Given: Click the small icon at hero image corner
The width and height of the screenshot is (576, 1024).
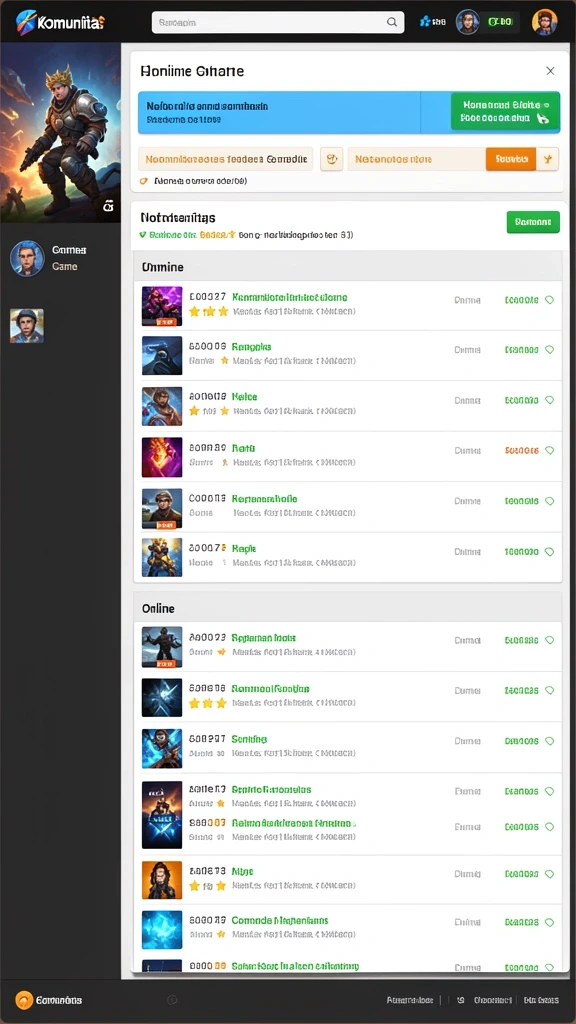Looking at the screenshot, I should point(108,206).
